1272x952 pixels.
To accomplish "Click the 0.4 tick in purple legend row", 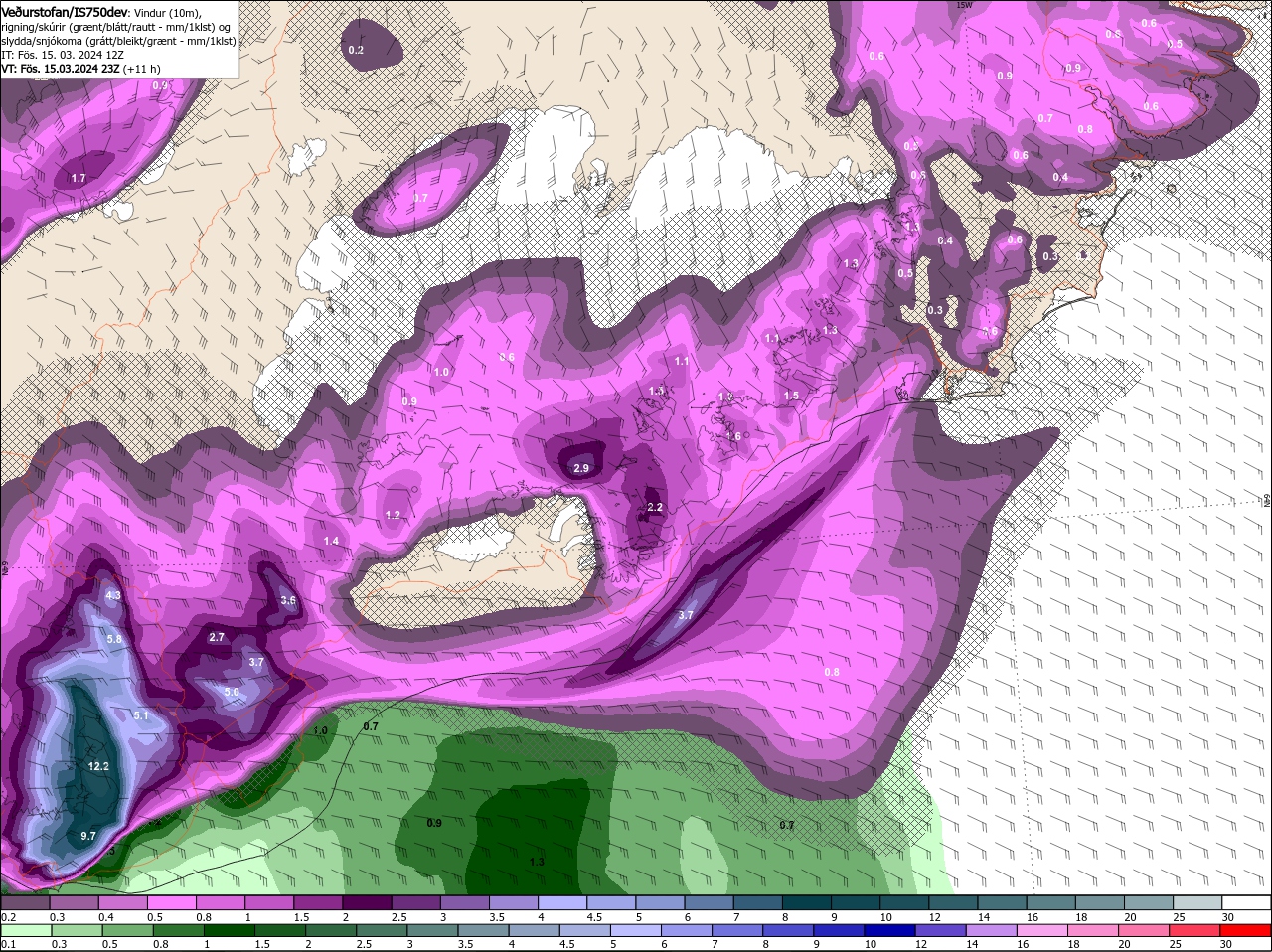I will (x=106, y=917).
